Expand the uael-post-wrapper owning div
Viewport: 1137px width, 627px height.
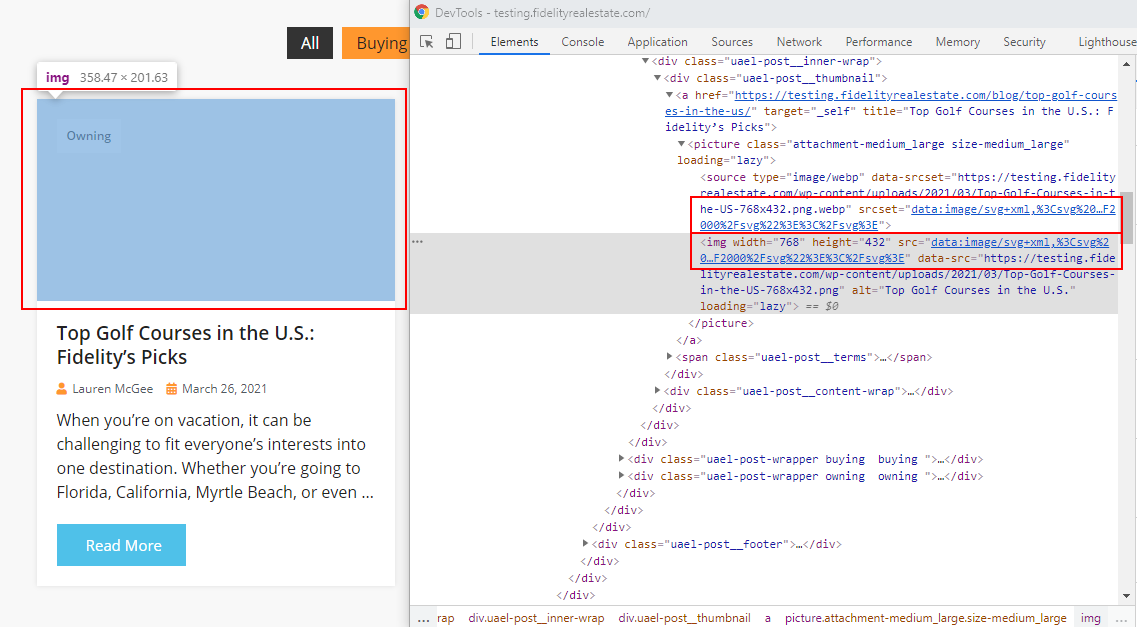pos(621,476)
